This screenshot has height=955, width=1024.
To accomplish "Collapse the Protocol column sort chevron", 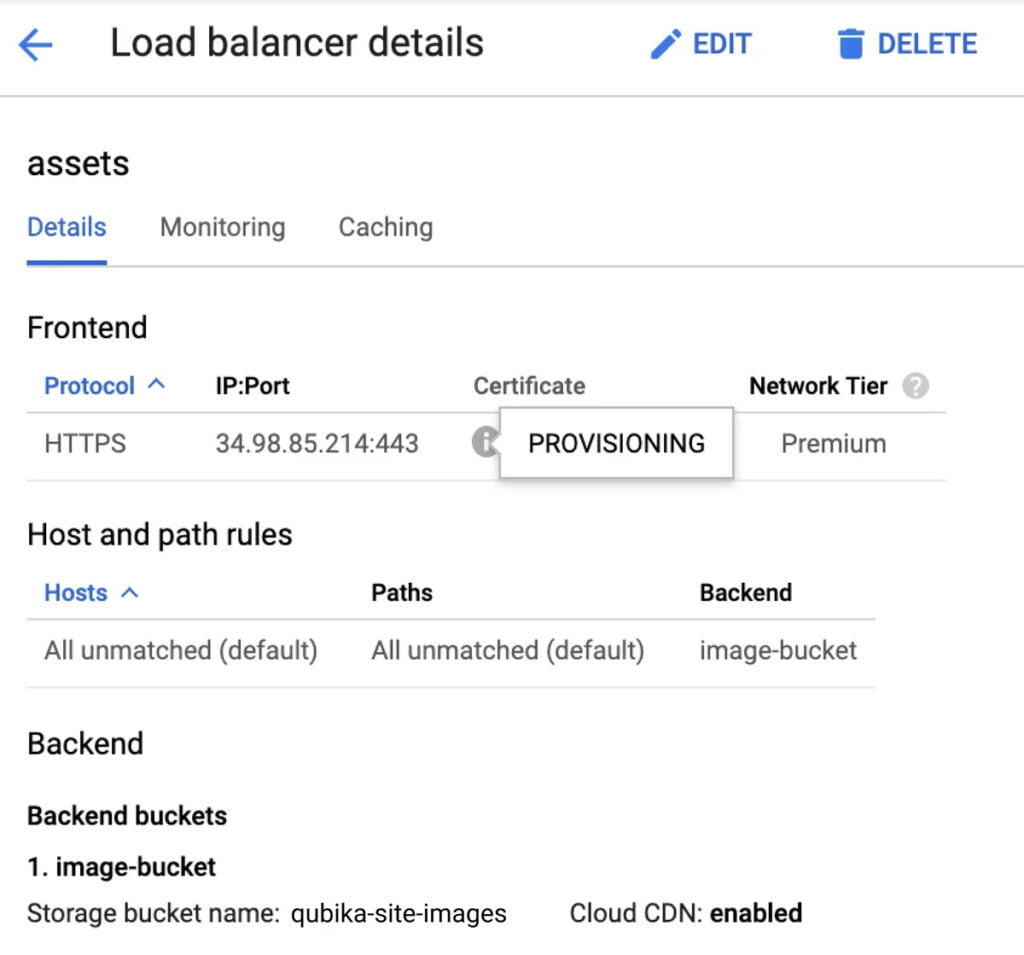I will pyautogui.click(x=155, y=384).
